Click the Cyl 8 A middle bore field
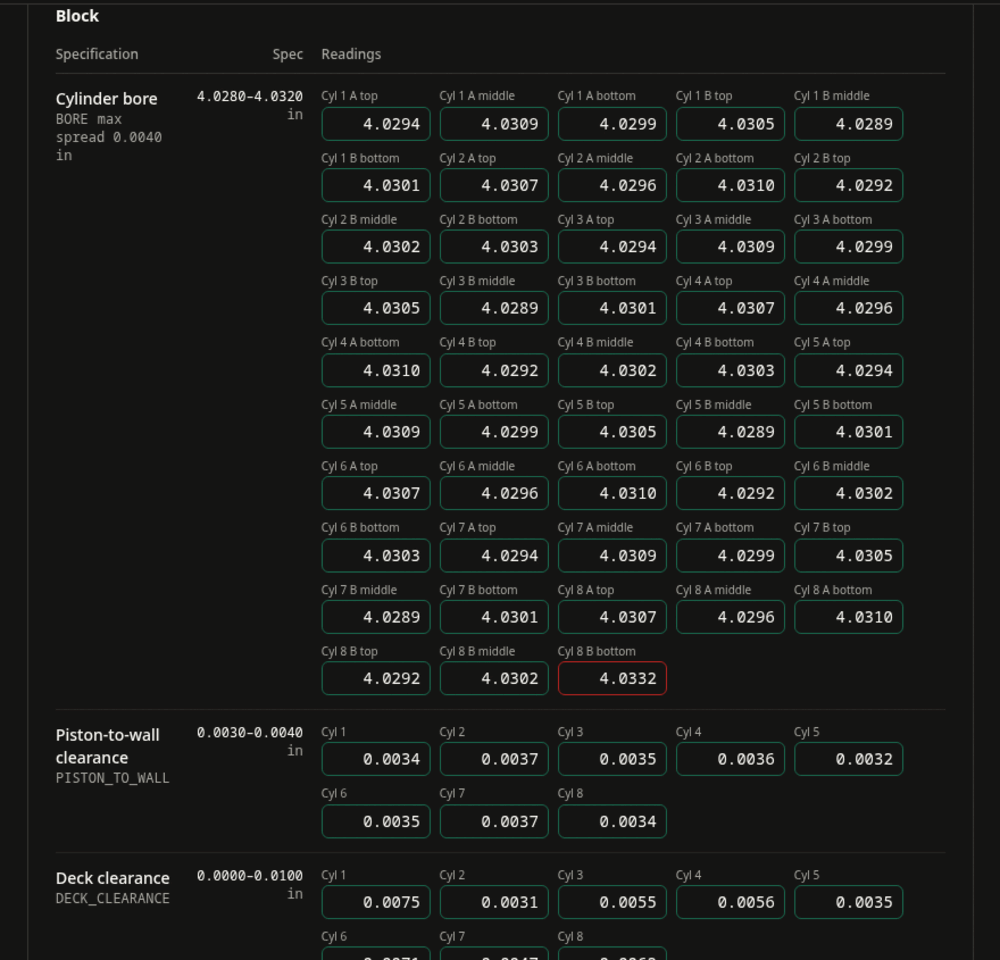The width and height of the screenshot is (1000, 960). click(x=730, y=617)
